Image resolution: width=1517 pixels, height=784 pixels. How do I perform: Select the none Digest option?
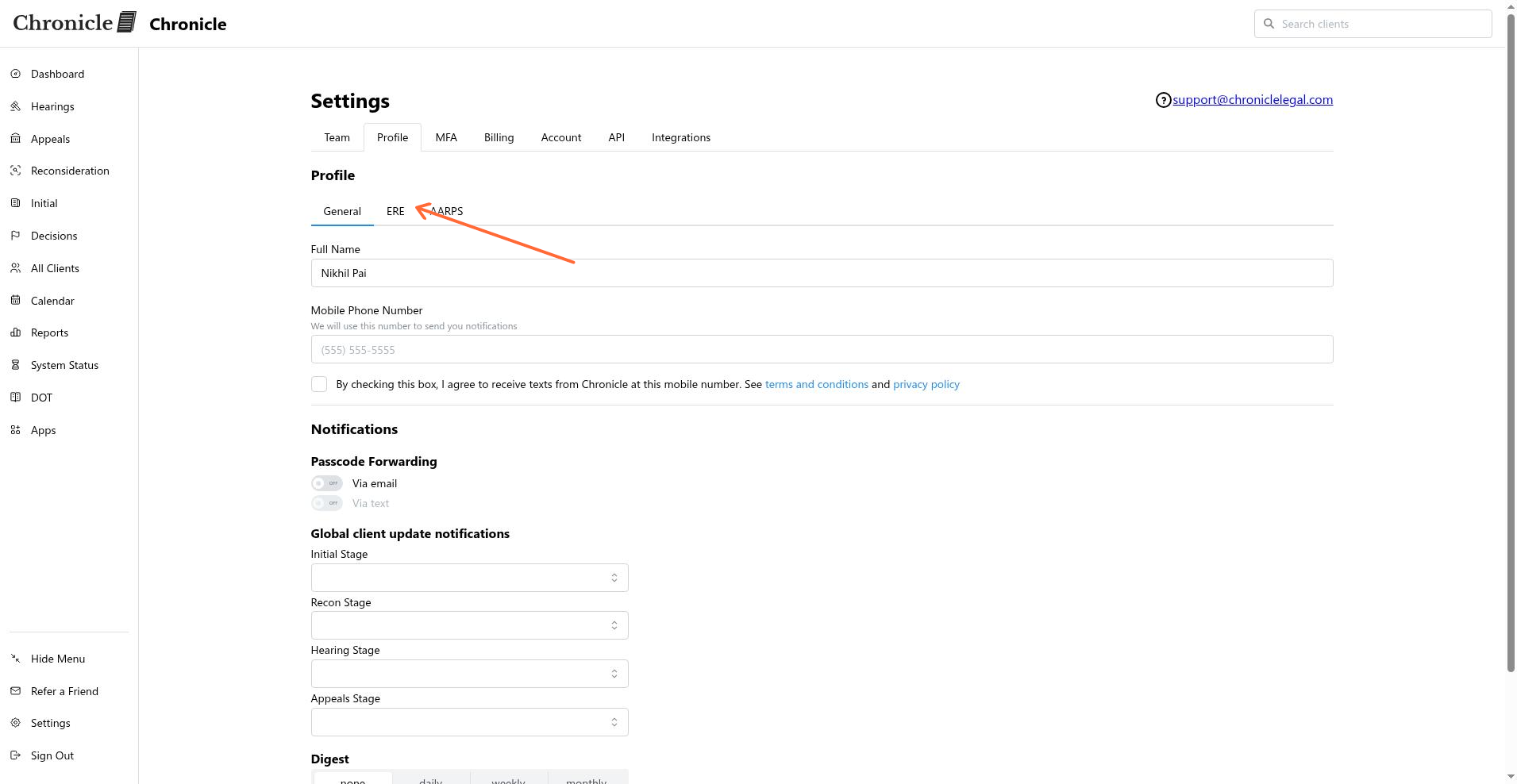[x=352, y=779]
